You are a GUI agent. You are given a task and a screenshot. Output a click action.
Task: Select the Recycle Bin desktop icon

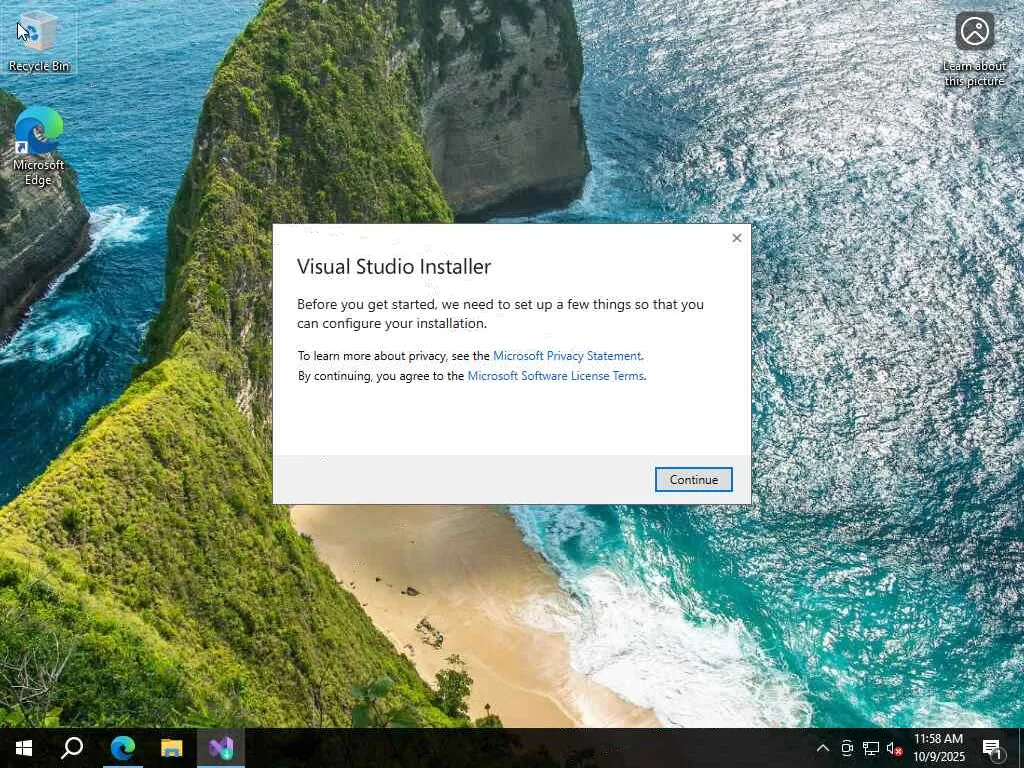point(39,41)
